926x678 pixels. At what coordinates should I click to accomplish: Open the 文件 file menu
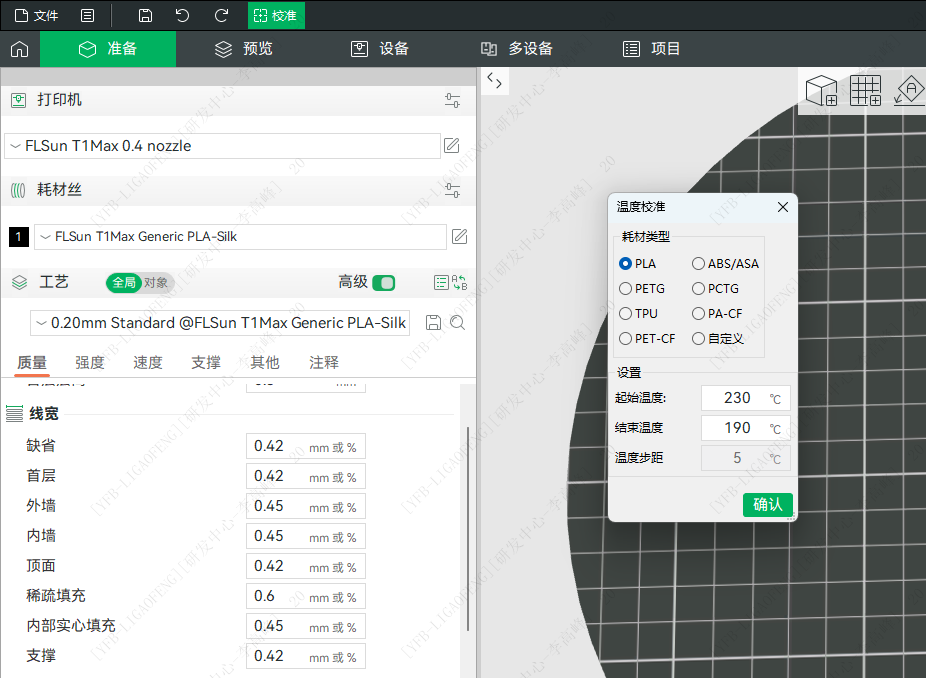(x=37, y=15)
